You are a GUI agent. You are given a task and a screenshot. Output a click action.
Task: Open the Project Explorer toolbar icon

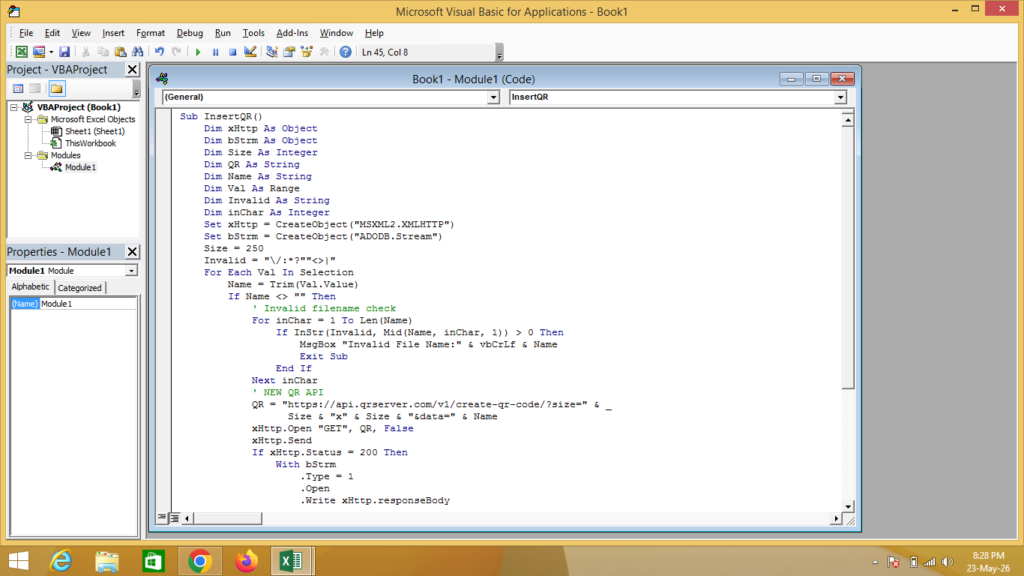click(272, 52)
